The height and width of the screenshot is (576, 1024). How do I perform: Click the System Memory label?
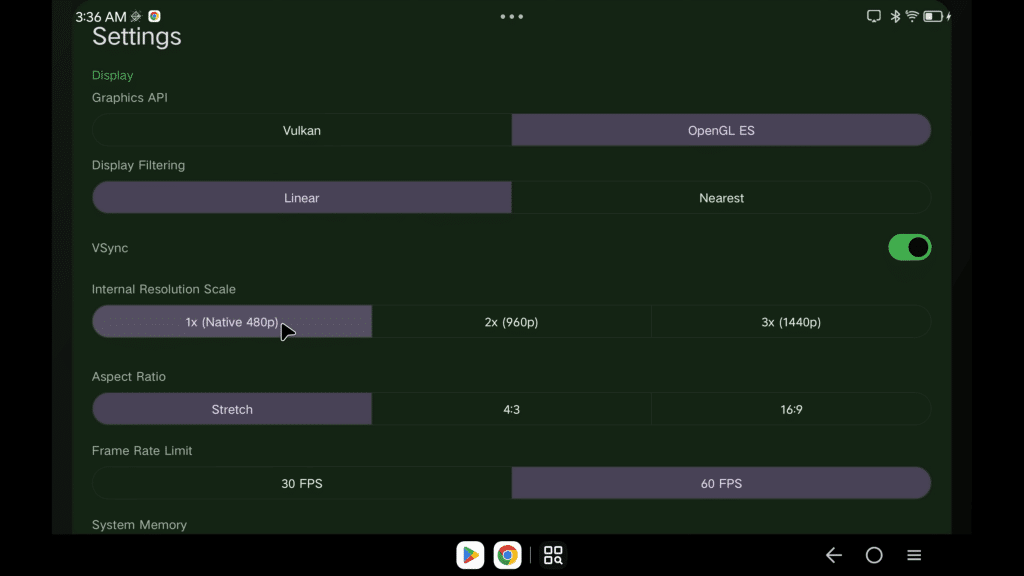click(139, 524)
